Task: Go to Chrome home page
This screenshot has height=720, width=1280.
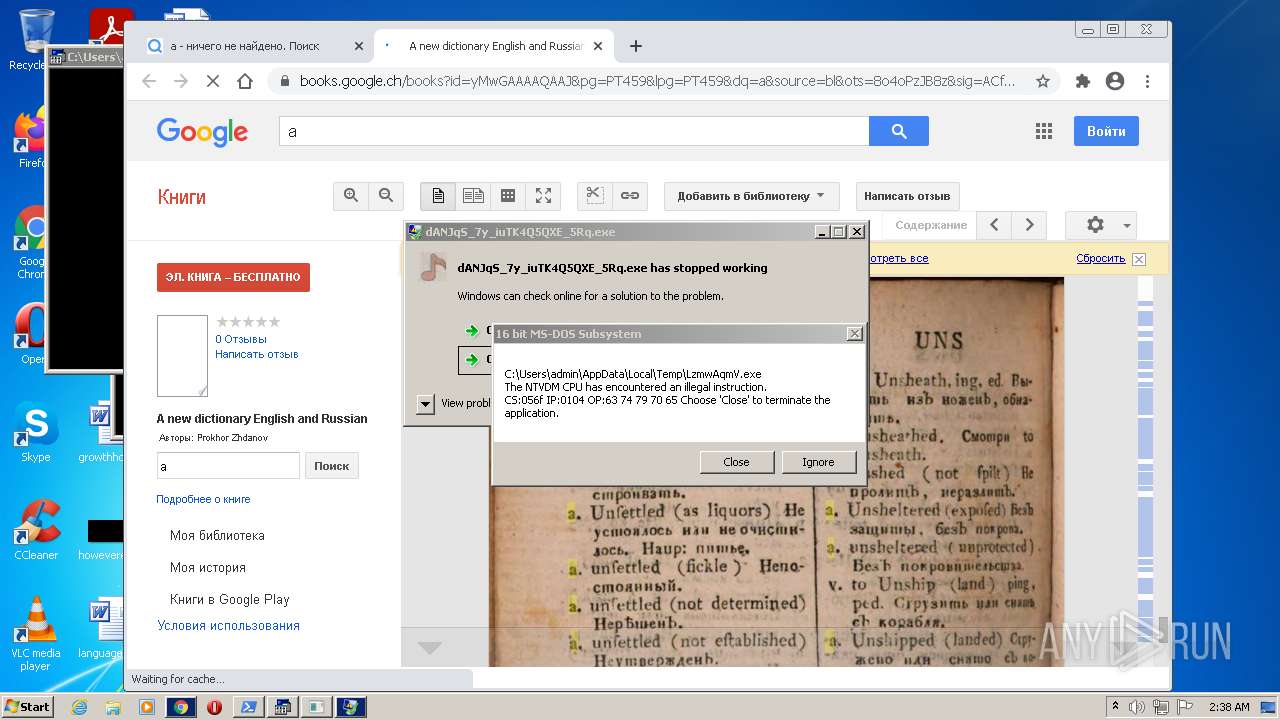Action: (245, 81)
